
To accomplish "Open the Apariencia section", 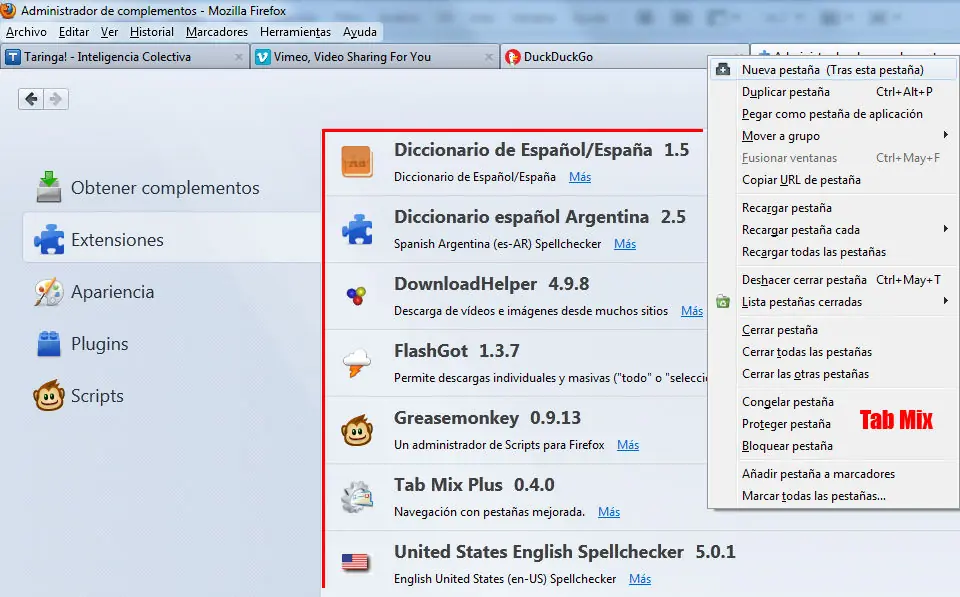I will coord(172,291).
